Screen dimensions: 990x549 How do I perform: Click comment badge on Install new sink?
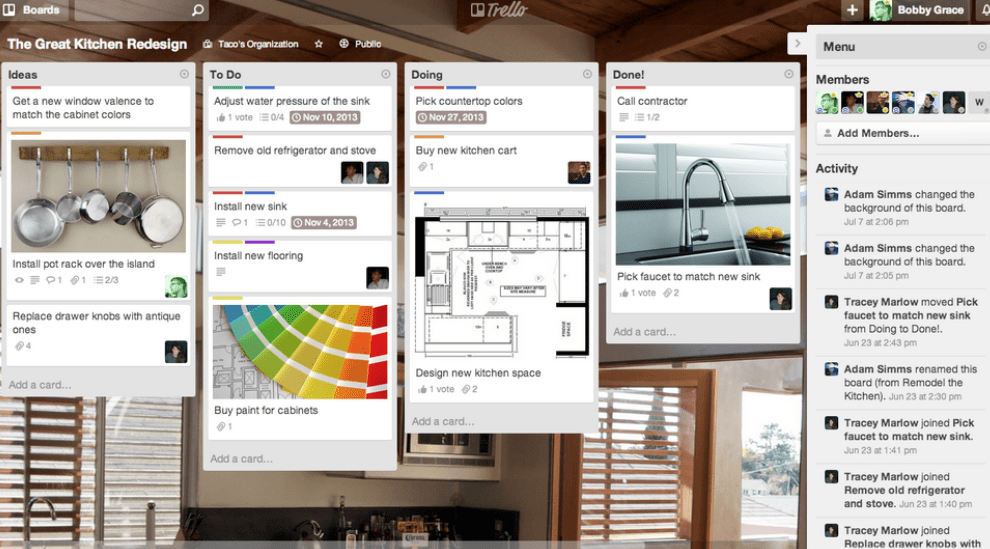[240, 223]
